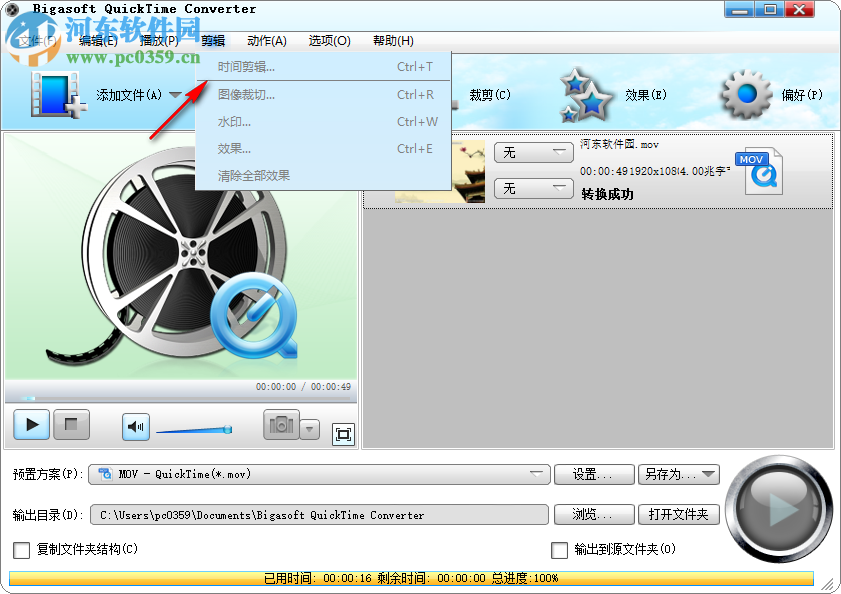Take a snapshot with the camera icon

tap(283, 426)
